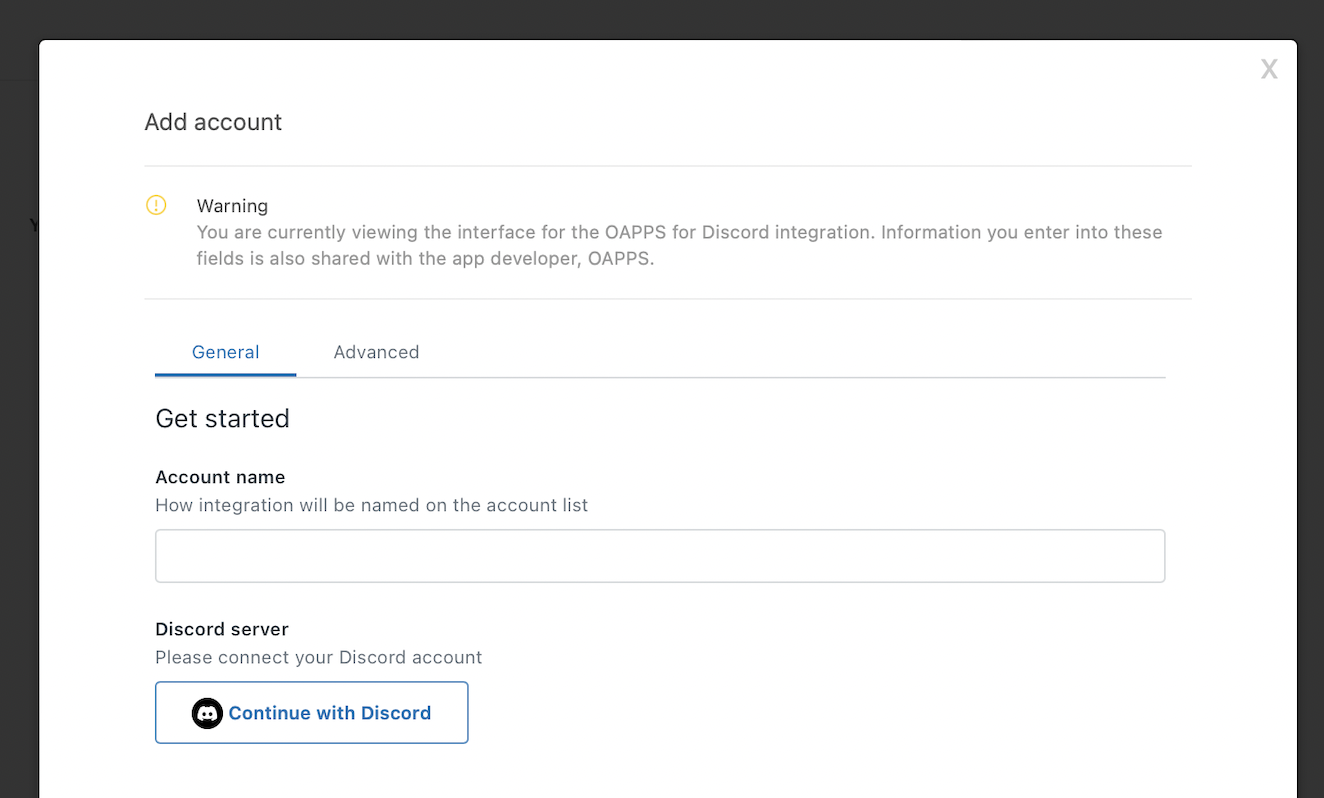Click the Add account dialog title
The width and height of the screenshot is (1324, 798).
pos(213,121)
